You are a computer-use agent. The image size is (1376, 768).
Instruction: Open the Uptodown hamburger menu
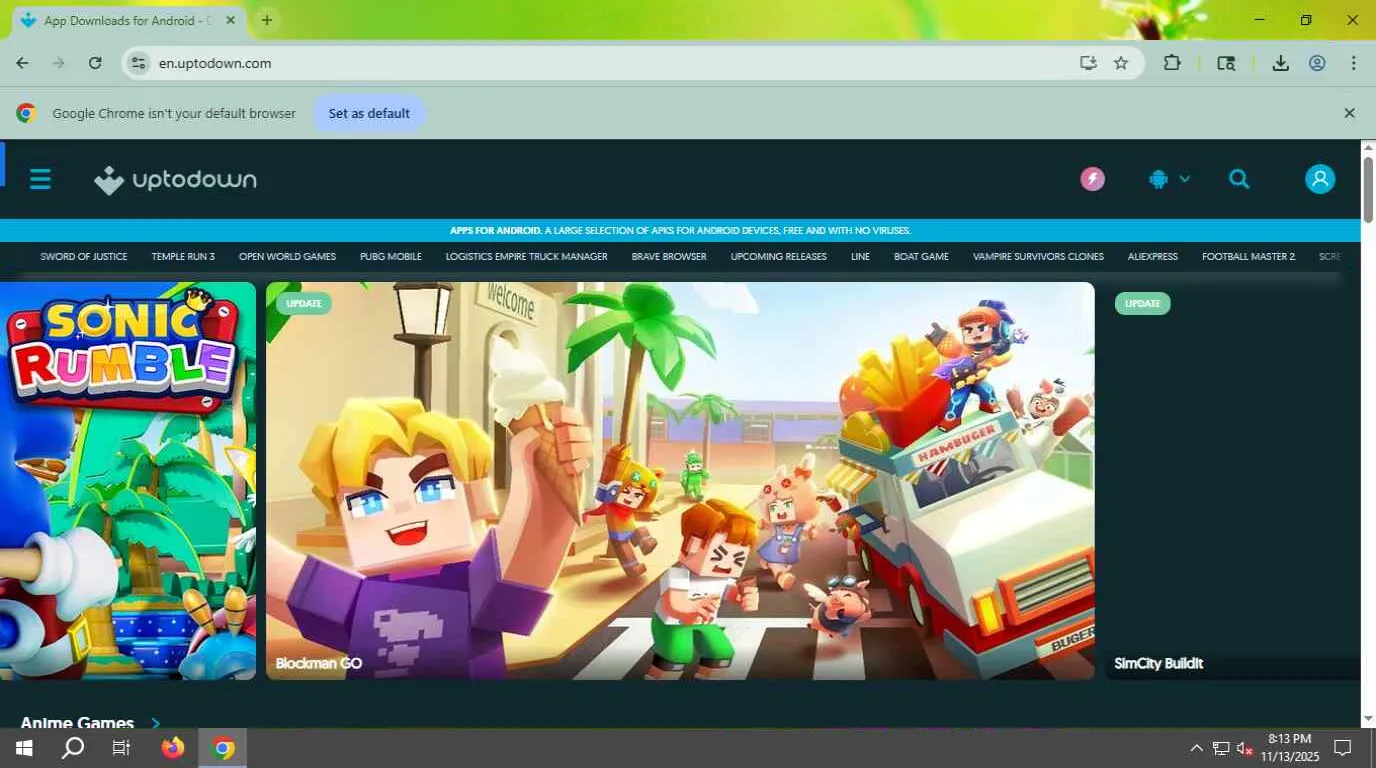coord(40,180)
